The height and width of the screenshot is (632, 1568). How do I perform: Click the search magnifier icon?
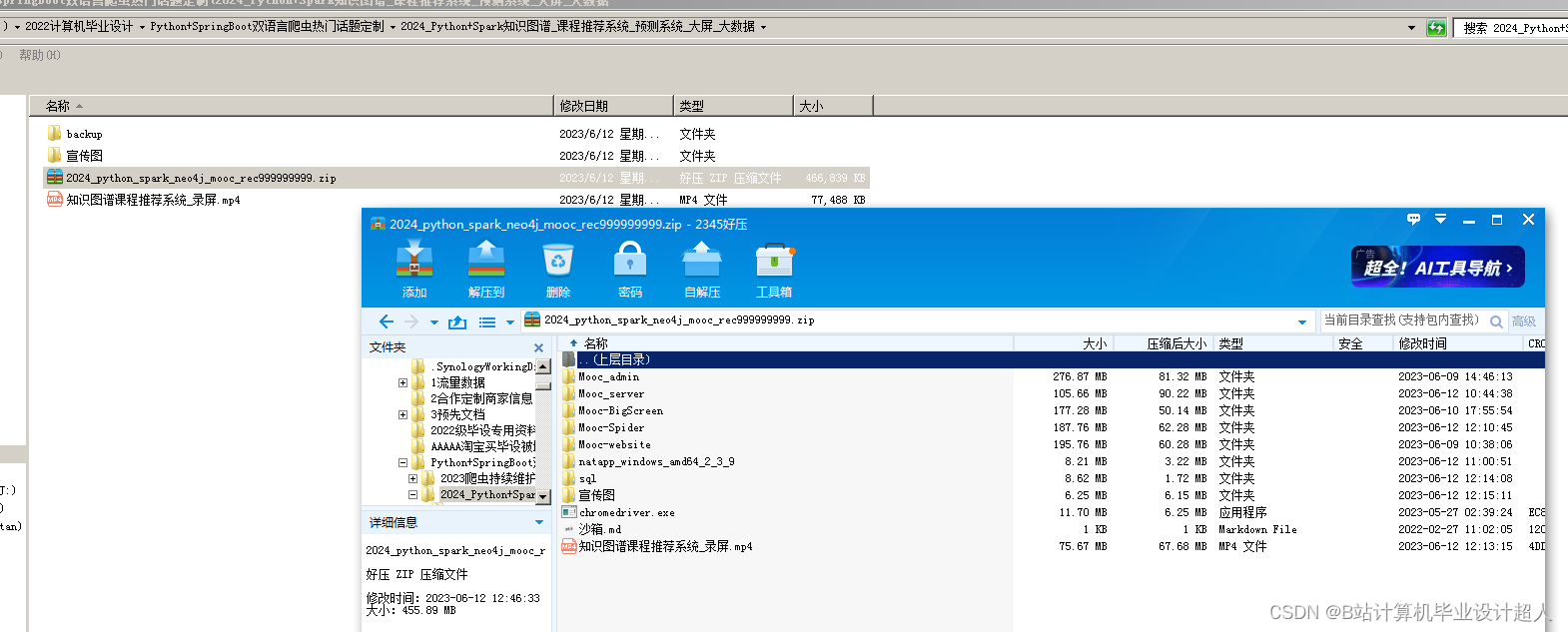1496,321
